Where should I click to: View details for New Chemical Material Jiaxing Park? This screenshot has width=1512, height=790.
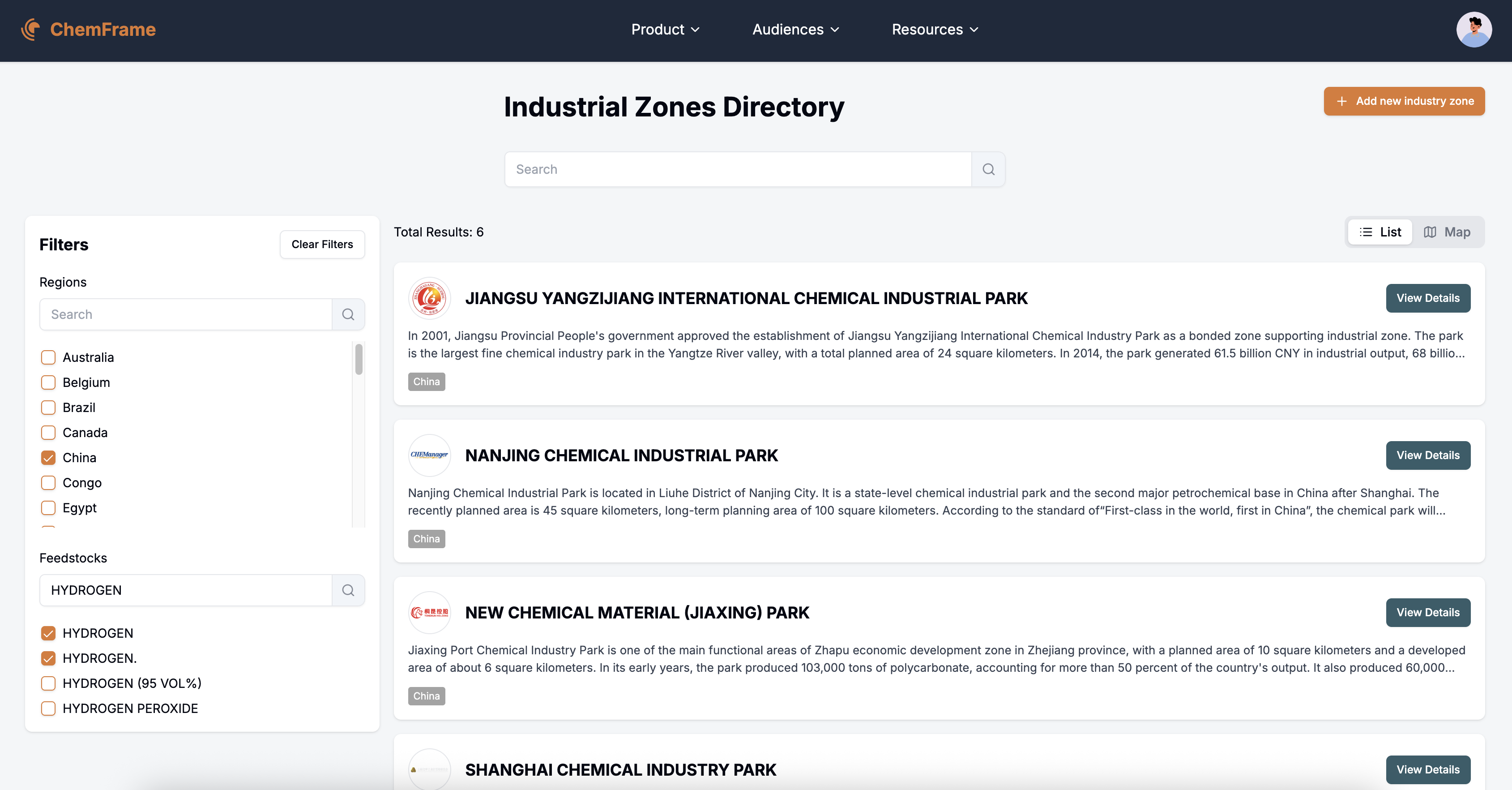(1428, 613)
